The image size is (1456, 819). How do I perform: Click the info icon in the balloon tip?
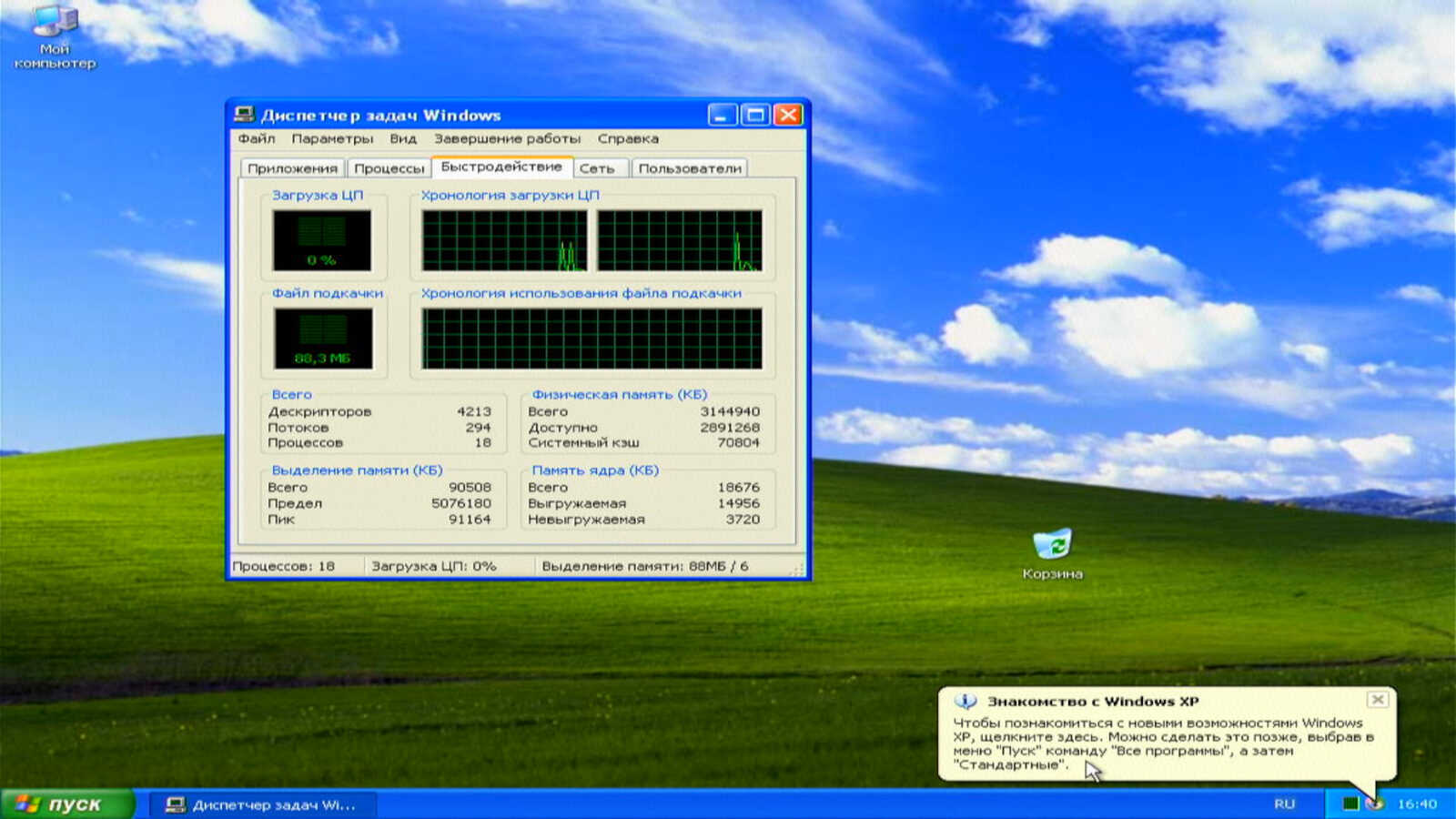coord(965,701)
